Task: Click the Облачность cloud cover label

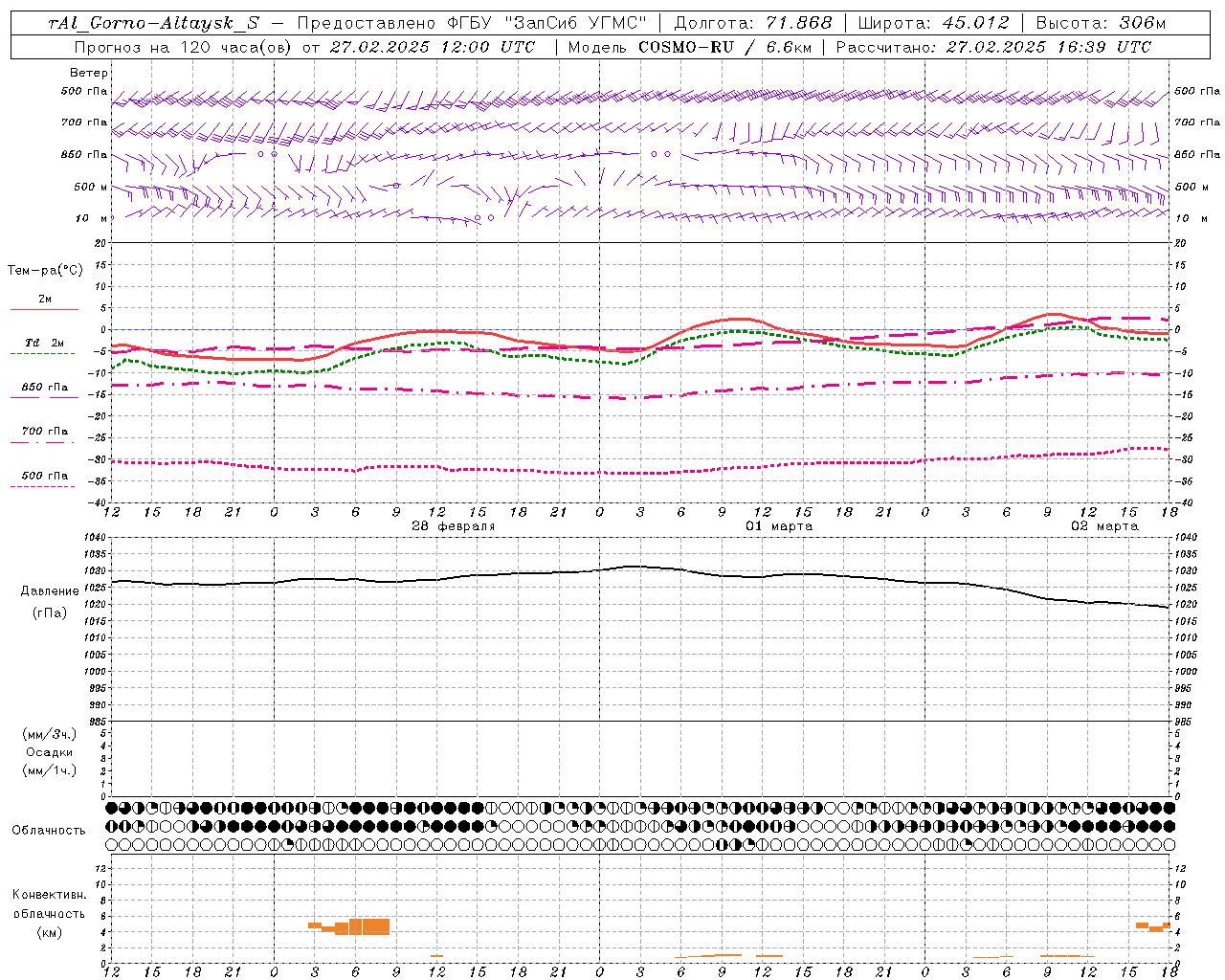Action: 49,831
